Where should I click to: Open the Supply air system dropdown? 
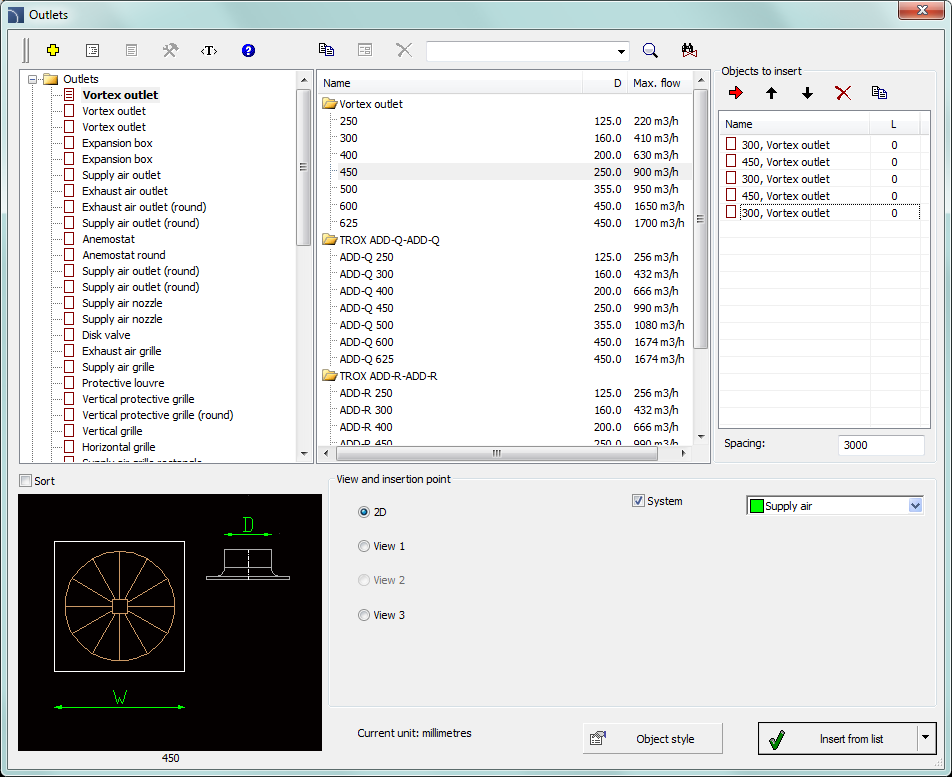coord(914,506)
